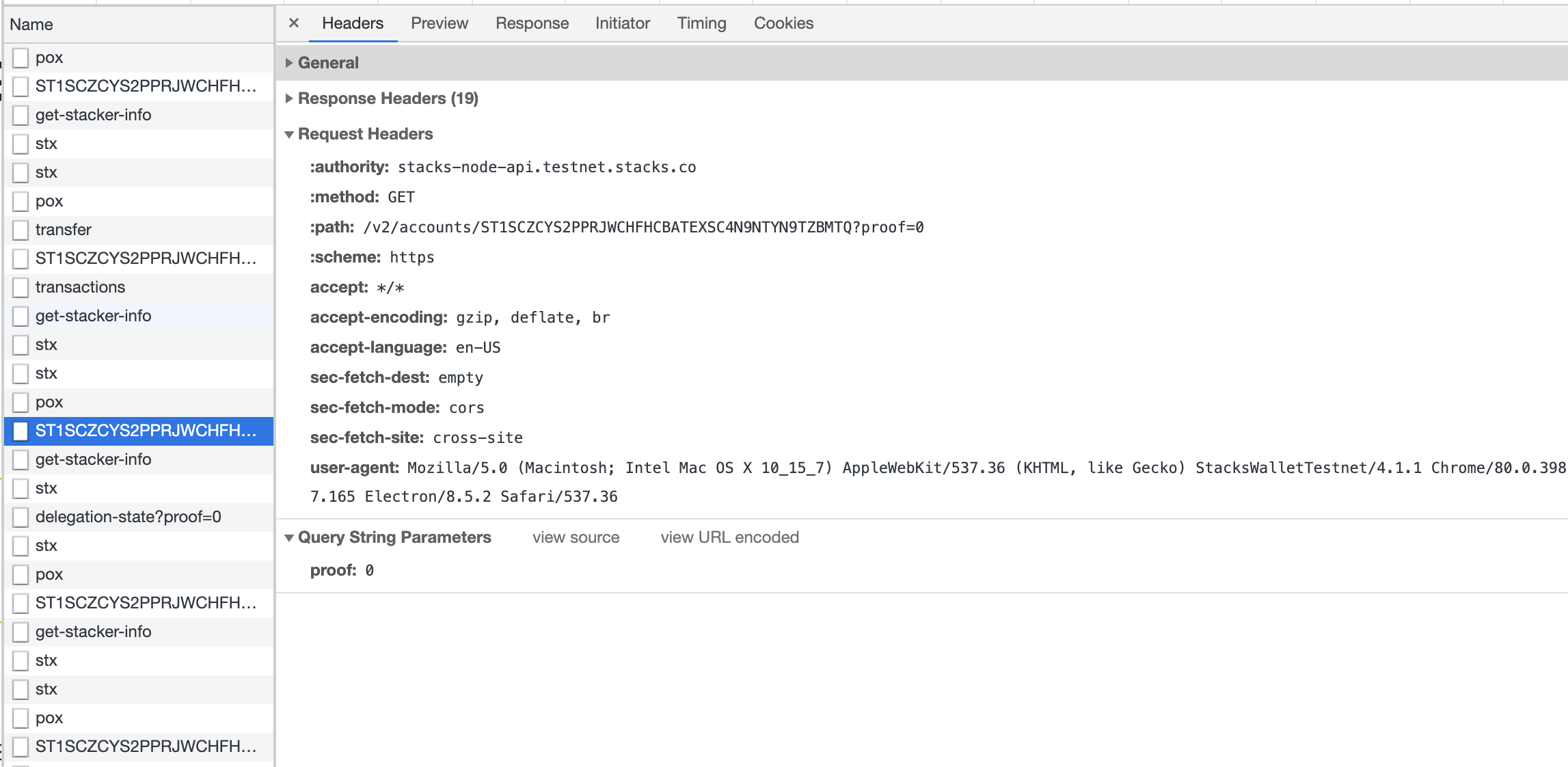Image resolution: width=1568 pixels, height=767 pixels.
Task: Open the Timing tab
Action: click(701, 23)
